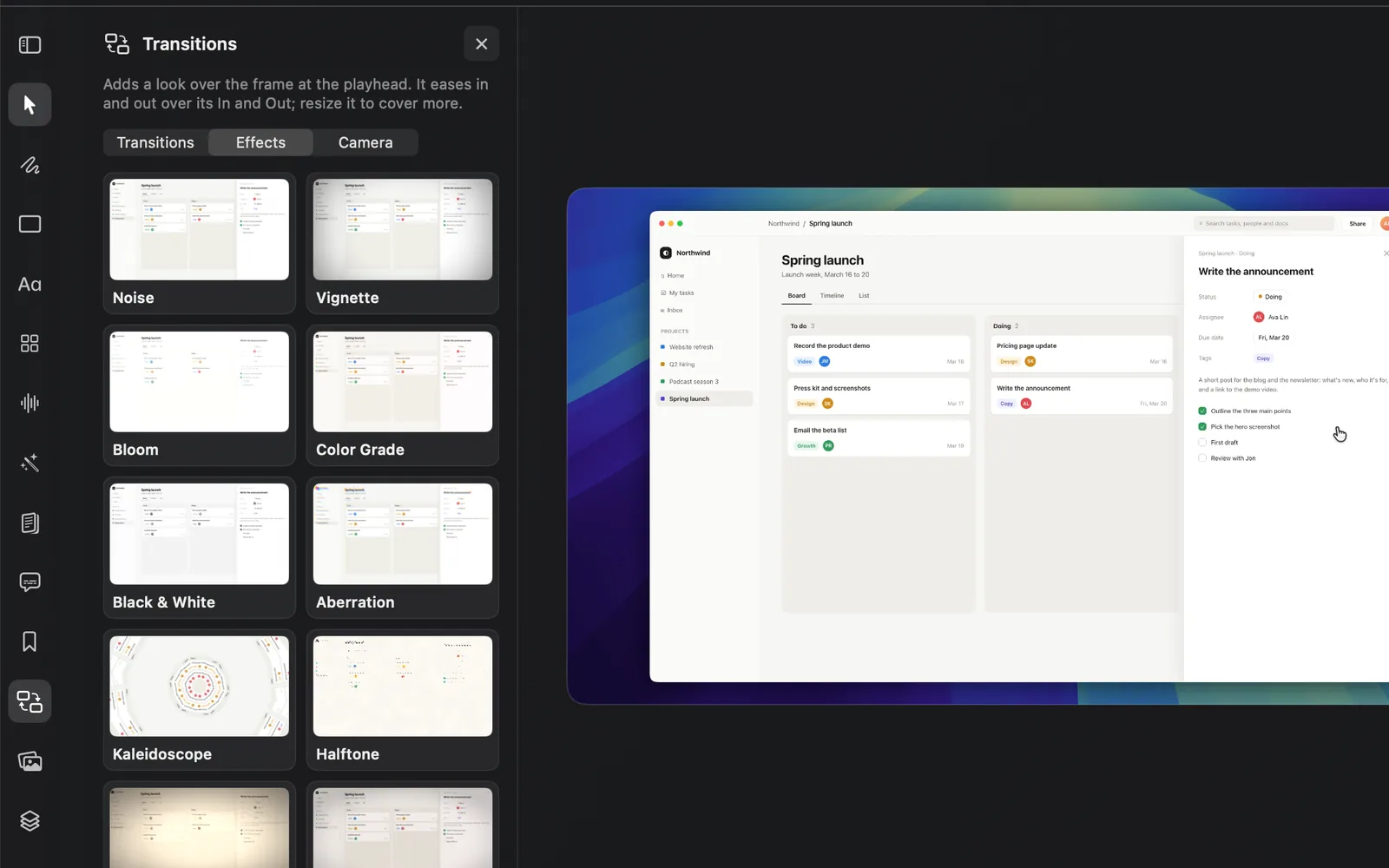Close the Transitions panel
Screen dimensions: 1389x868
(481, 43)
